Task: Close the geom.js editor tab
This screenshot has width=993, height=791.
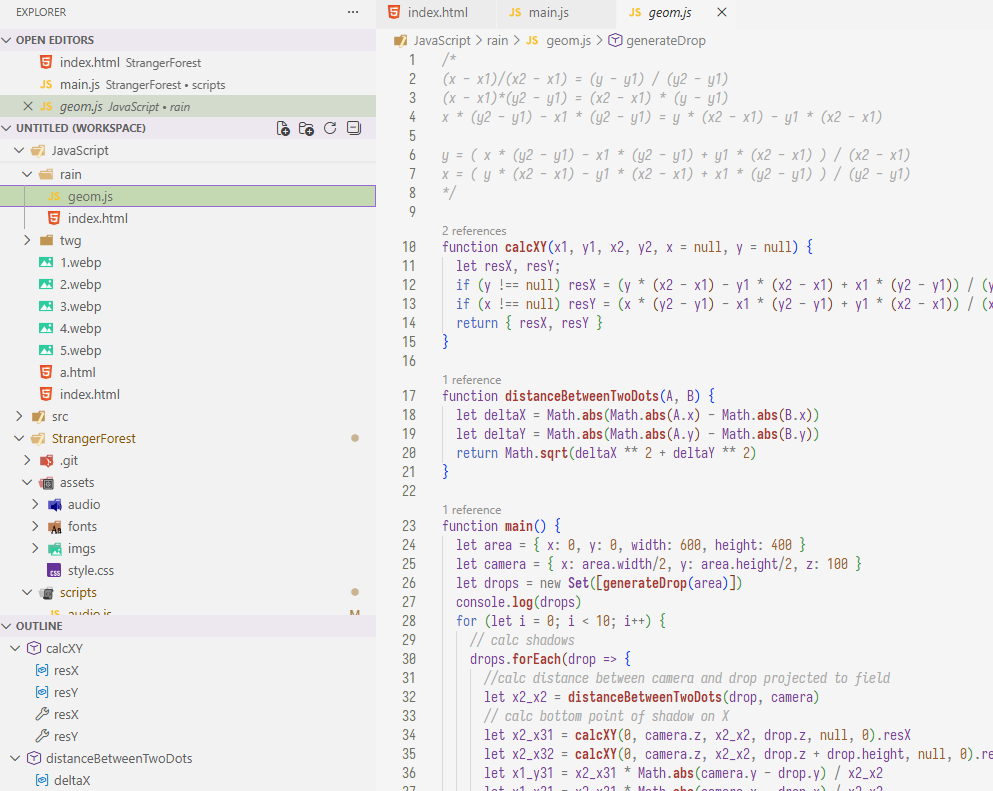Action: (x=721, y=12)
